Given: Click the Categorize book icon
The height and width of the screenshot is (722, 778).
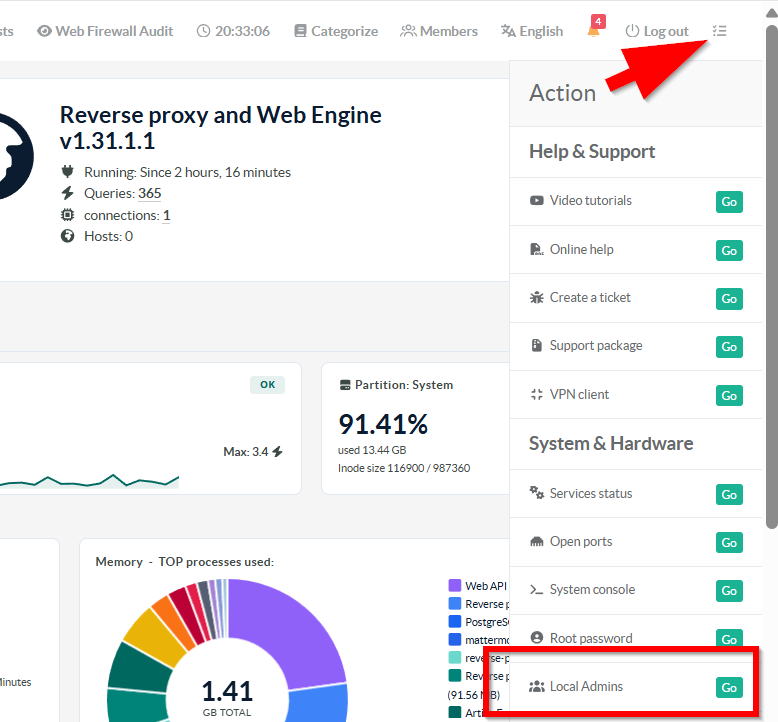Looking at the screenshot, I should pyautogui.click(x=300, y=31).
